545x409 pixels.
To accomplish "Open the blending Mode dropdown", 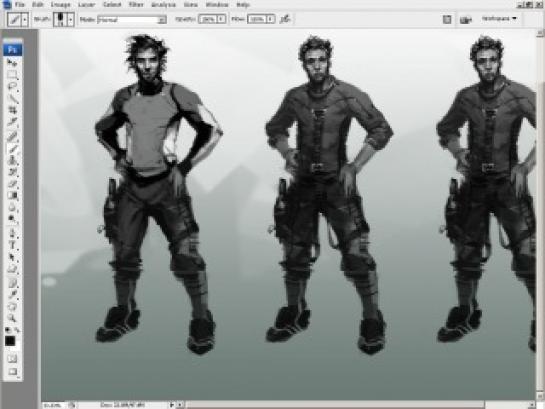I will pos(132,20).
